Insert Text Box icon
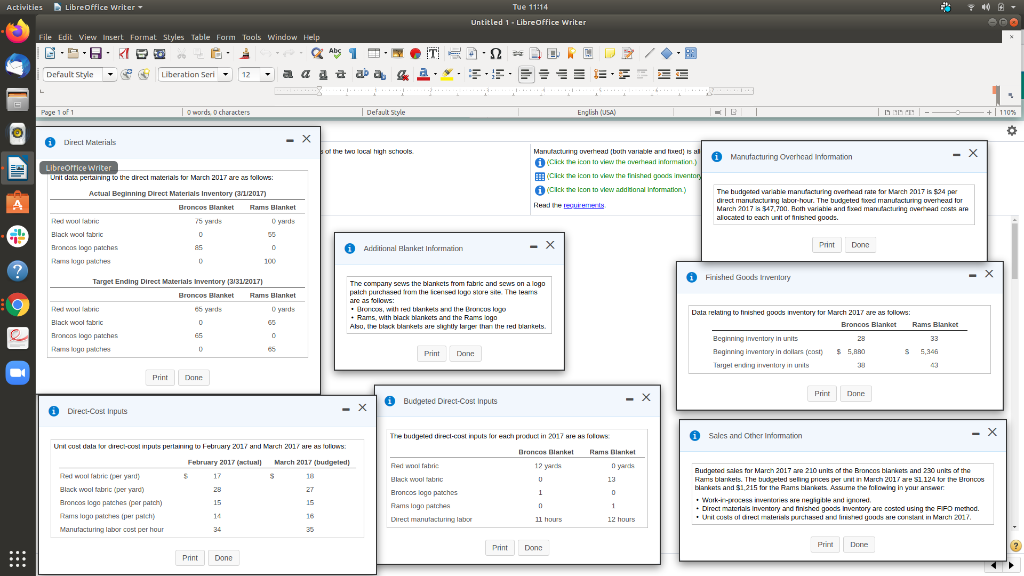 [x=433, y=54]
